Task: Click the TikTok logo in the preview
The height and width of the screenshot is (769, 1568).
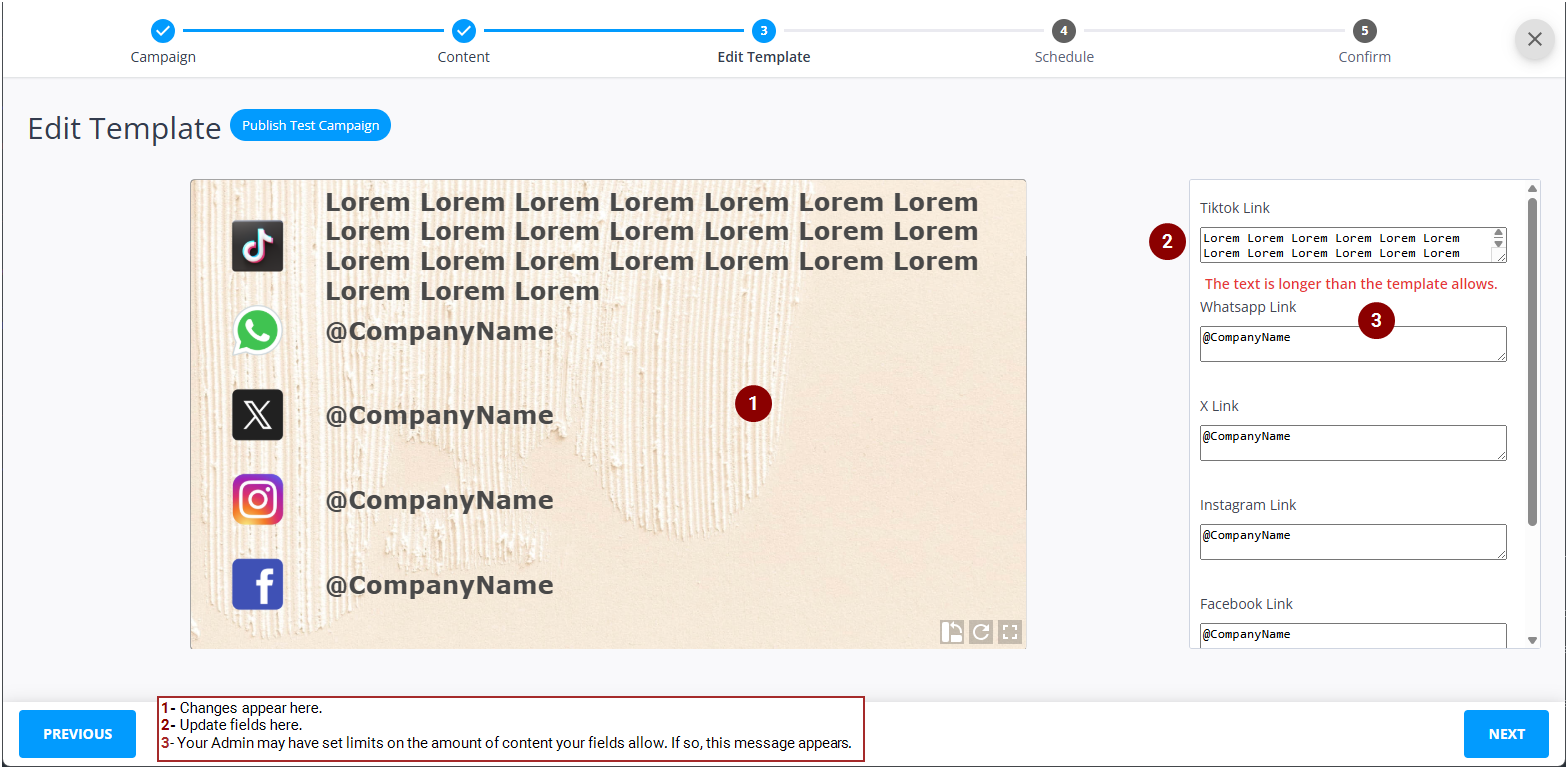Action: (258, 246)
